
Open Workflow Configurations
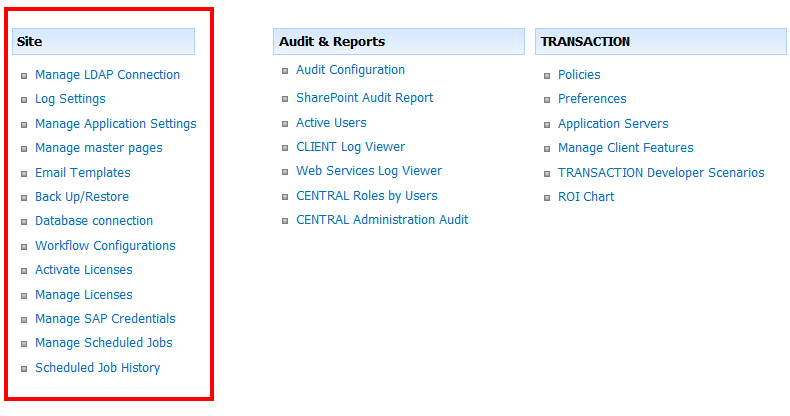coord(105,246)
